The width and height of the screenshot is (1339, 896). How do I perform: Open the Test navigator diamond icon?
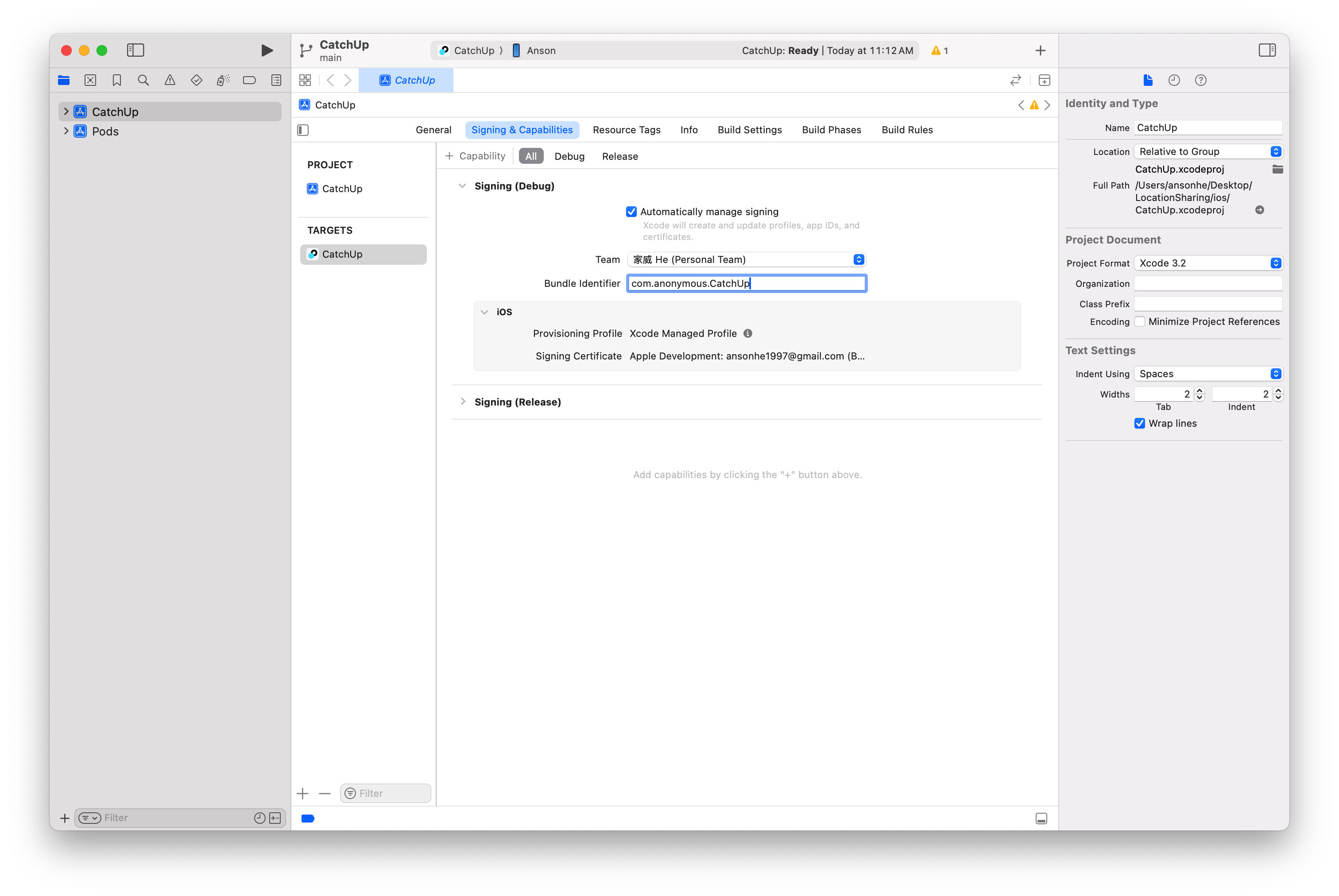point(197,80)
